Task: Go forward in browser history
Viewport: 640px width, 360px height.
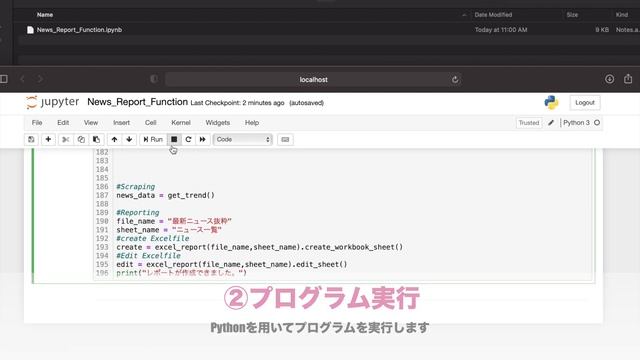Action: coord(40,79)
